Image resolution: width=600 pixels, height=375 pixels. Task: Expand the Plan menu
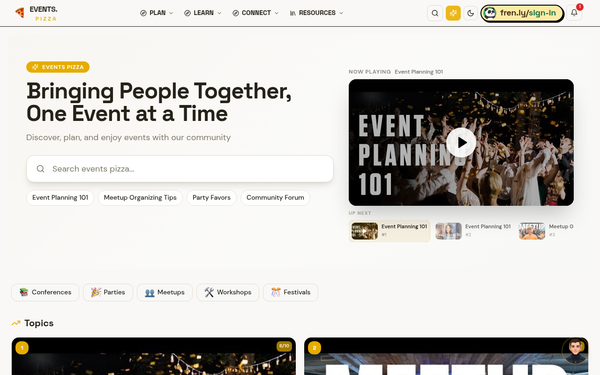[157, 13]
